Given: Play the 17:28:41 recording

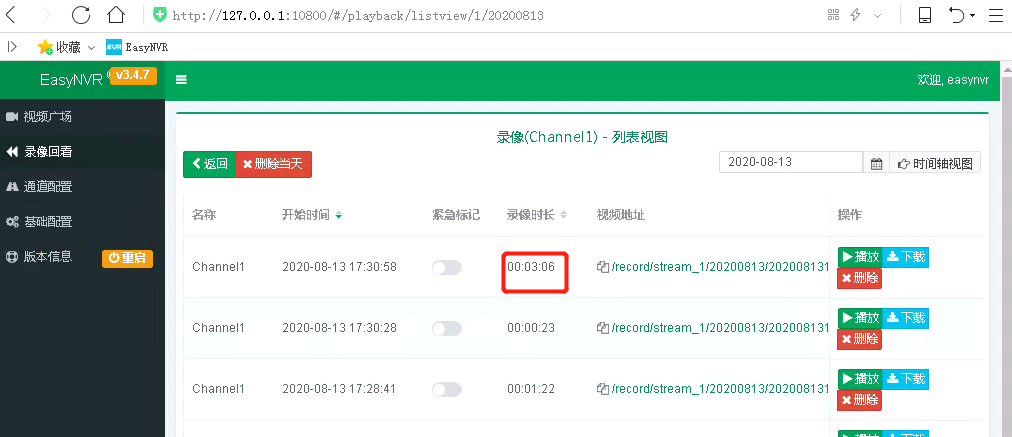Looking at the screenshot, I should [860, 379].
